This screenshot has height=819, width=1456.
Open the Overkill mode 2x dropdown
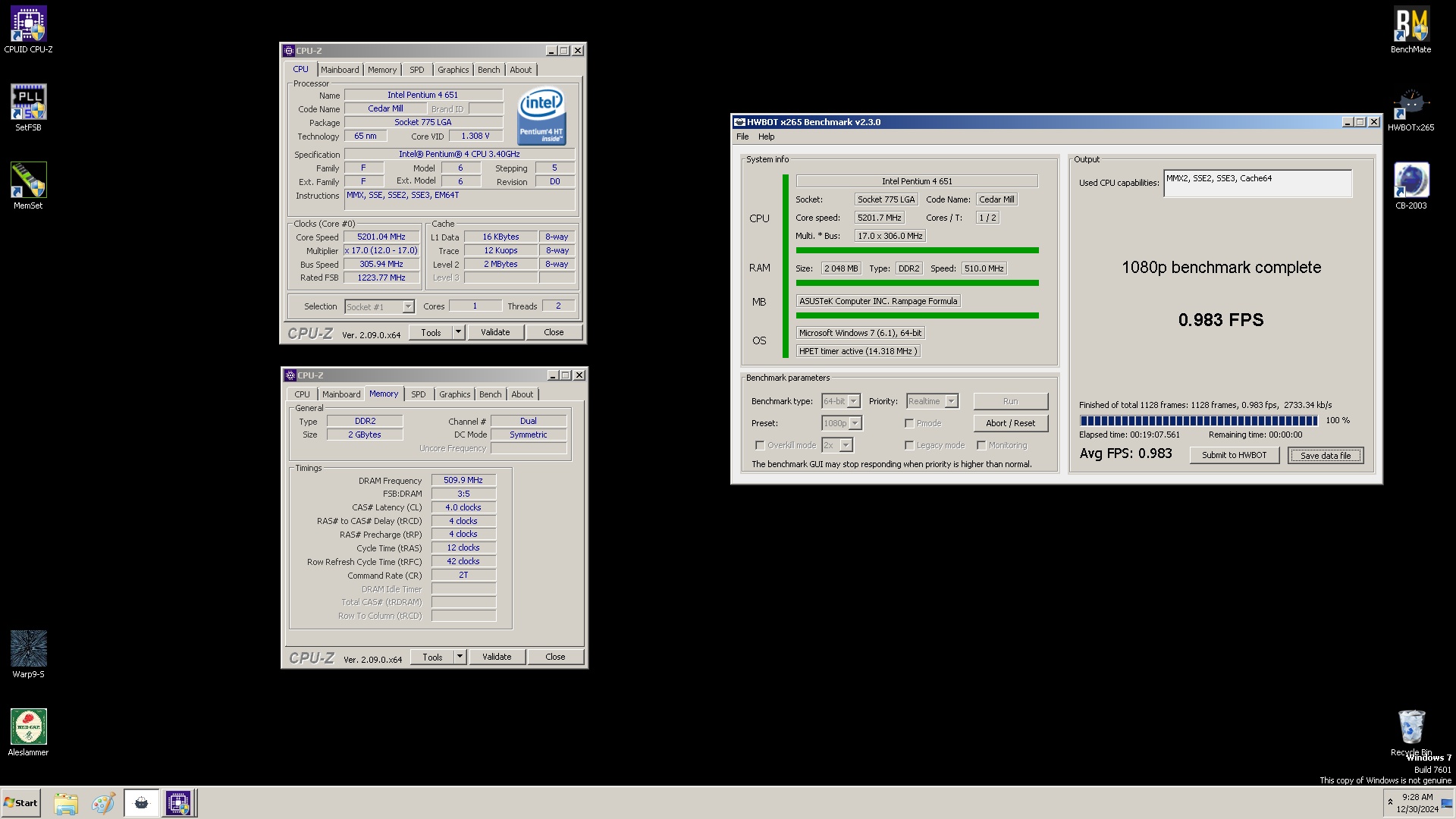(837, 445)
